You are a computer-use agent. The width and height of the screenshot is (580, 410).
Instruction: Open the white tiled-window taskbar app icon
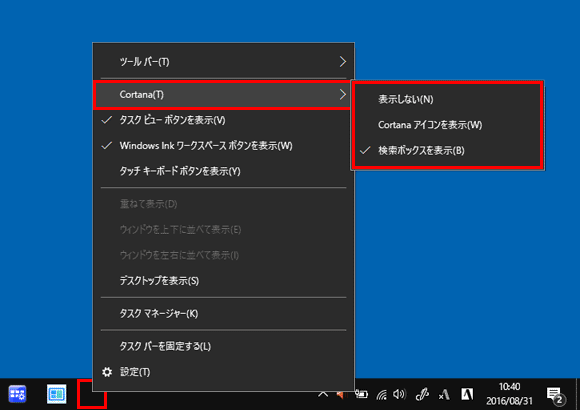[57, 394]
